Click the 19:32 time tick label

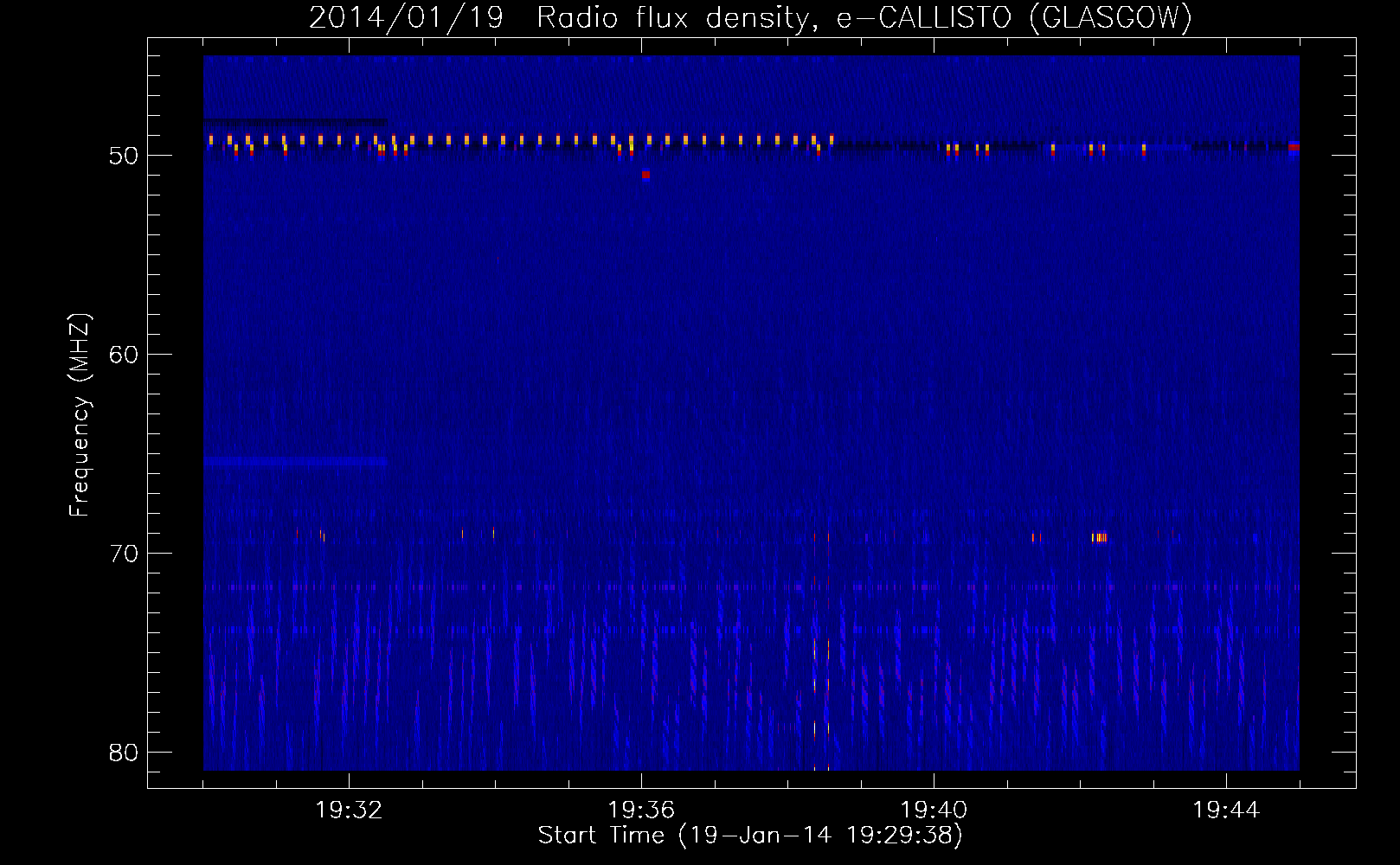tap(349, 811)
